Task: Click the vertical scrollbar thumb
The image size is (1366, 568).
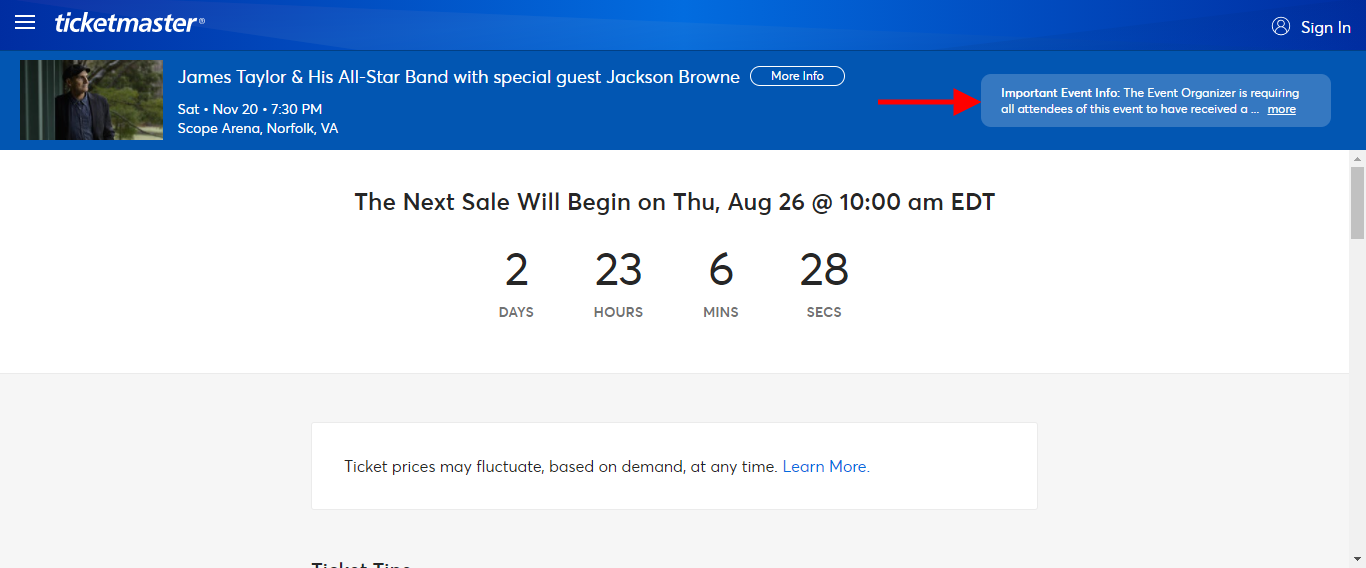Action: tap(1357, 203)
